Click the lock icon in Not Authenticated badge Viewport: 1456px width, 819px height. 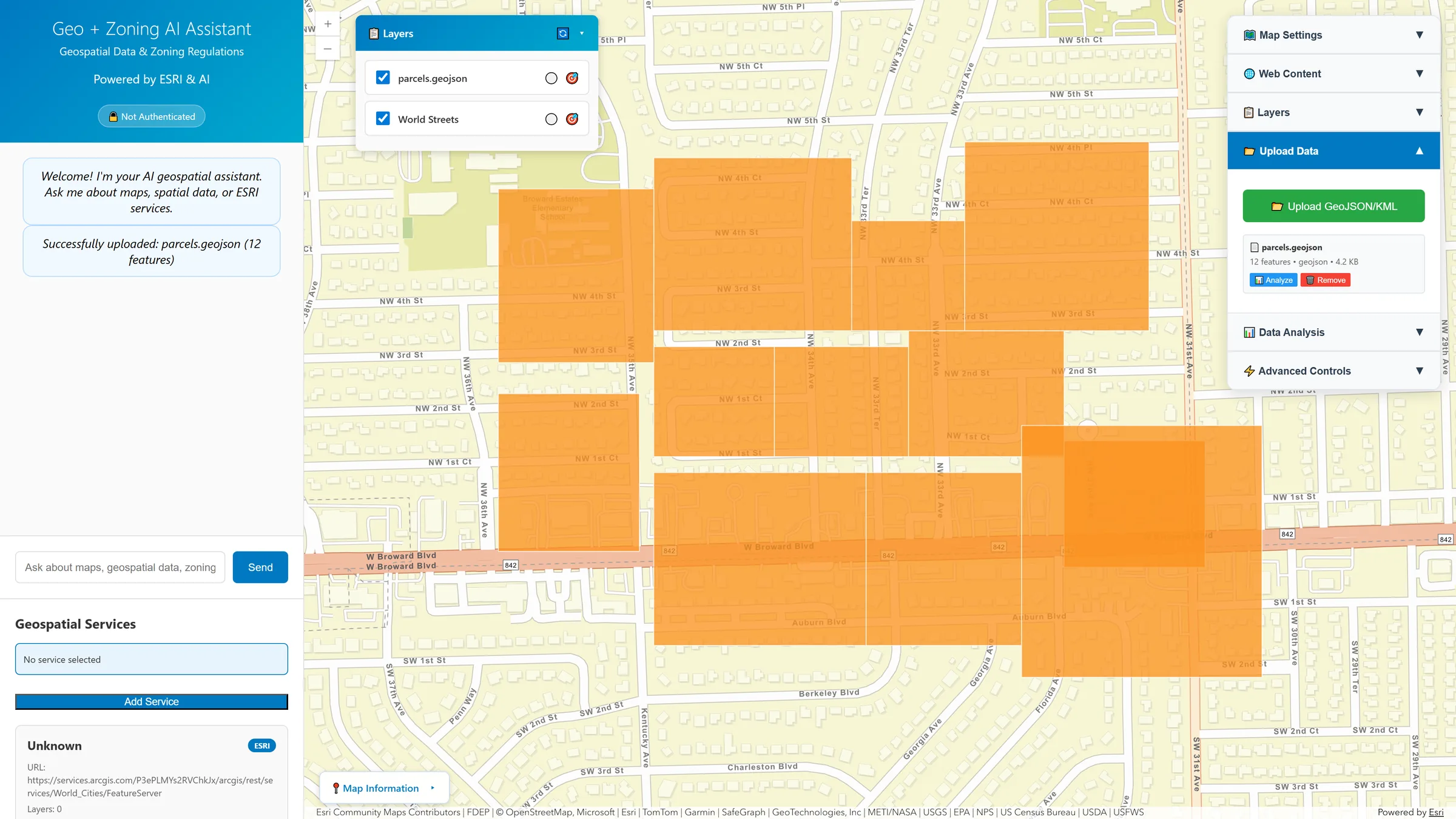point(113,116)
